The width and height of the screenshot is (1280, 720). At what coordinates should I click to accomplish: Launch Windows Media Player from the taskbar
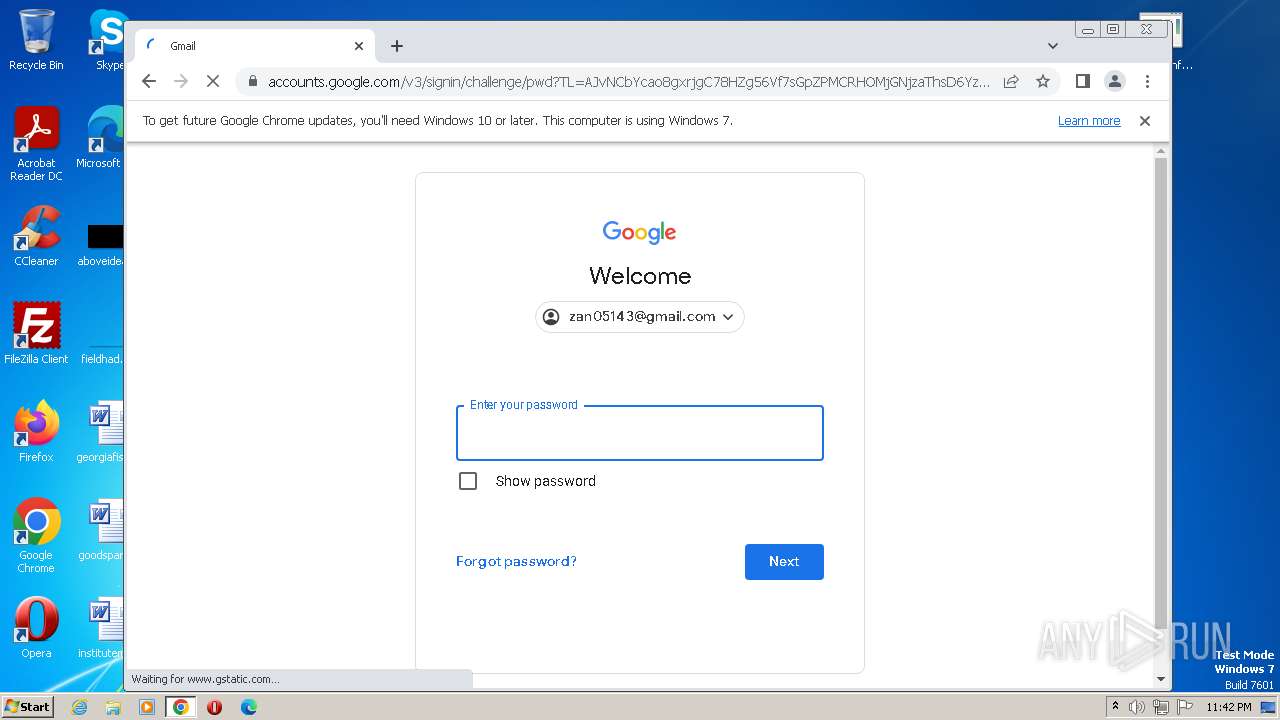(x=147, y=707)
